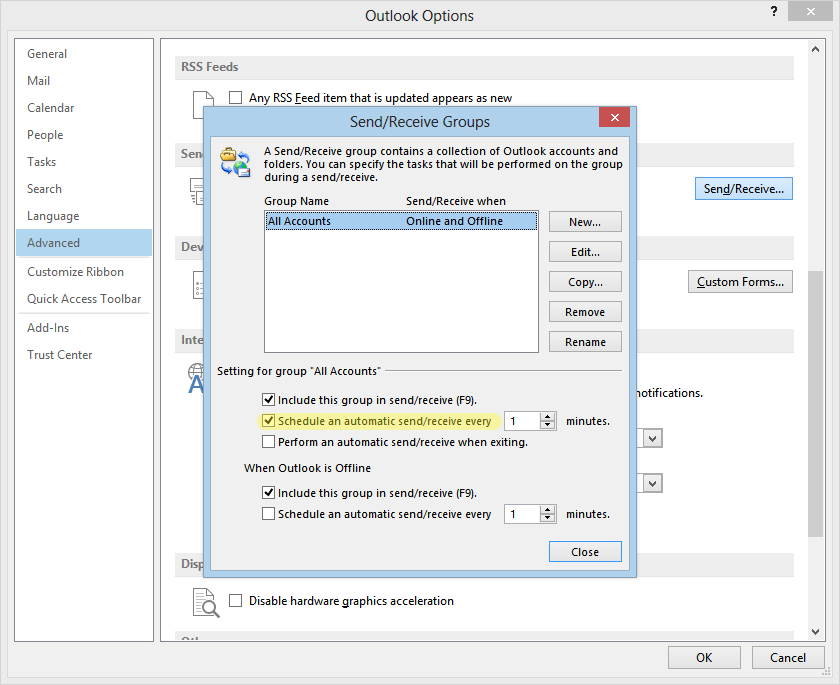Click OK in Outlook Options
The height and width of the screenshot is (685, 840).
pyautogui.click(x=704, y=658)
